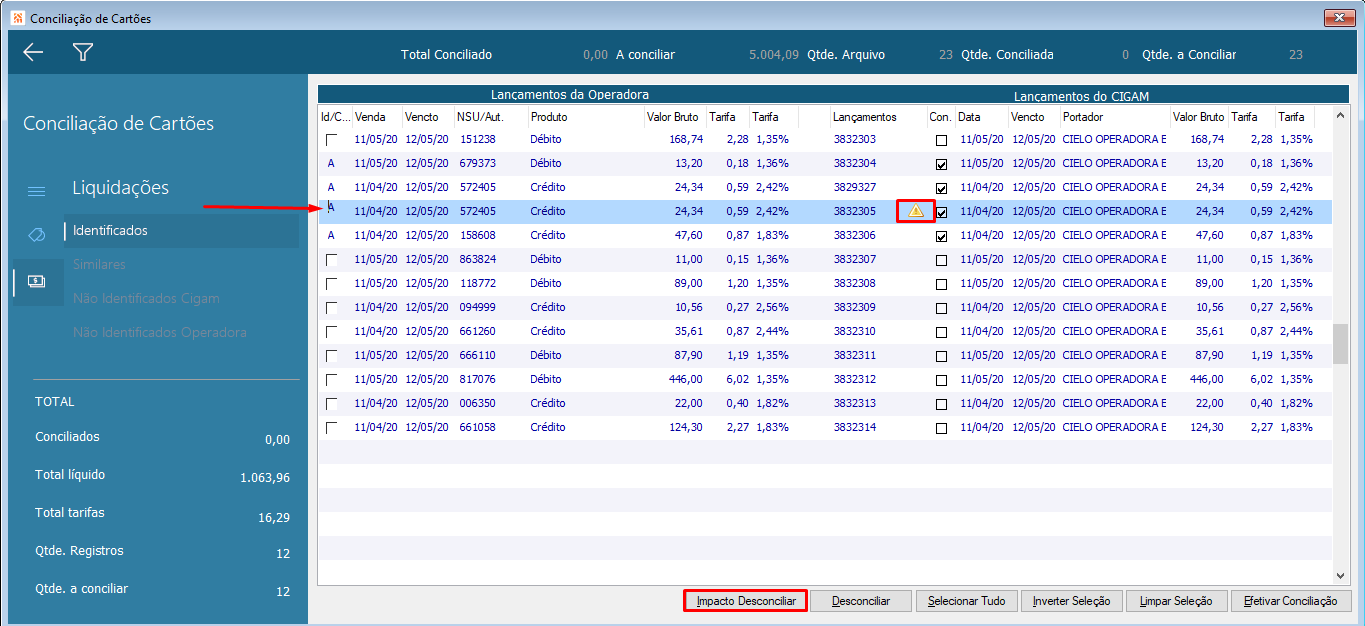Open the filter funnel icon
The image size is (1365, 626).
coord(83,53)
